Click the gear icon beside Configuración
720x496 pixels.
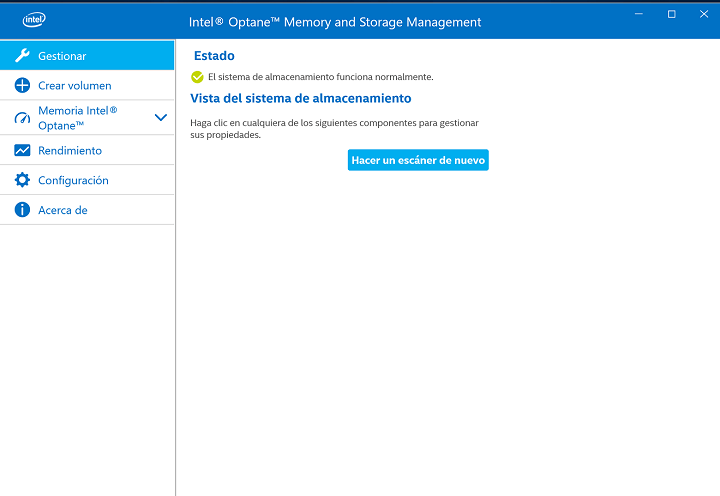coord(22,181)
